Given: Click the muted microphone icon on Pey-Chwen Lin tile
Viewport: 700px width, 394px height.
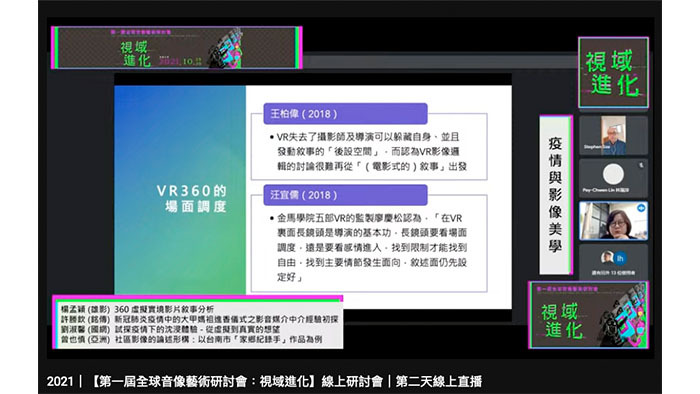Looking at the screenshot, I should coord(641,165).
